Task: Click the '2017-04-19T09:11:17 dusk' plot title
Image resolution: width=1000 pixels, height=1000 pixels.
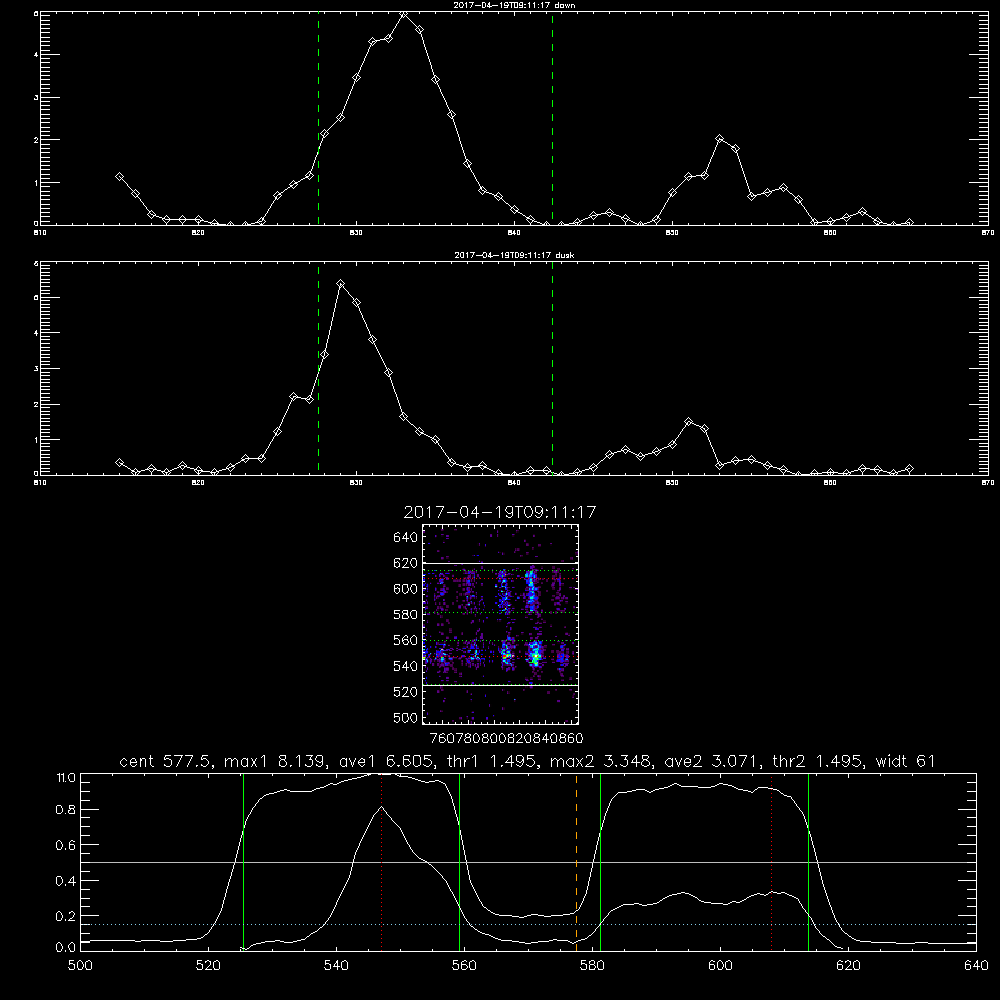Action: click(x=514, y=255)
